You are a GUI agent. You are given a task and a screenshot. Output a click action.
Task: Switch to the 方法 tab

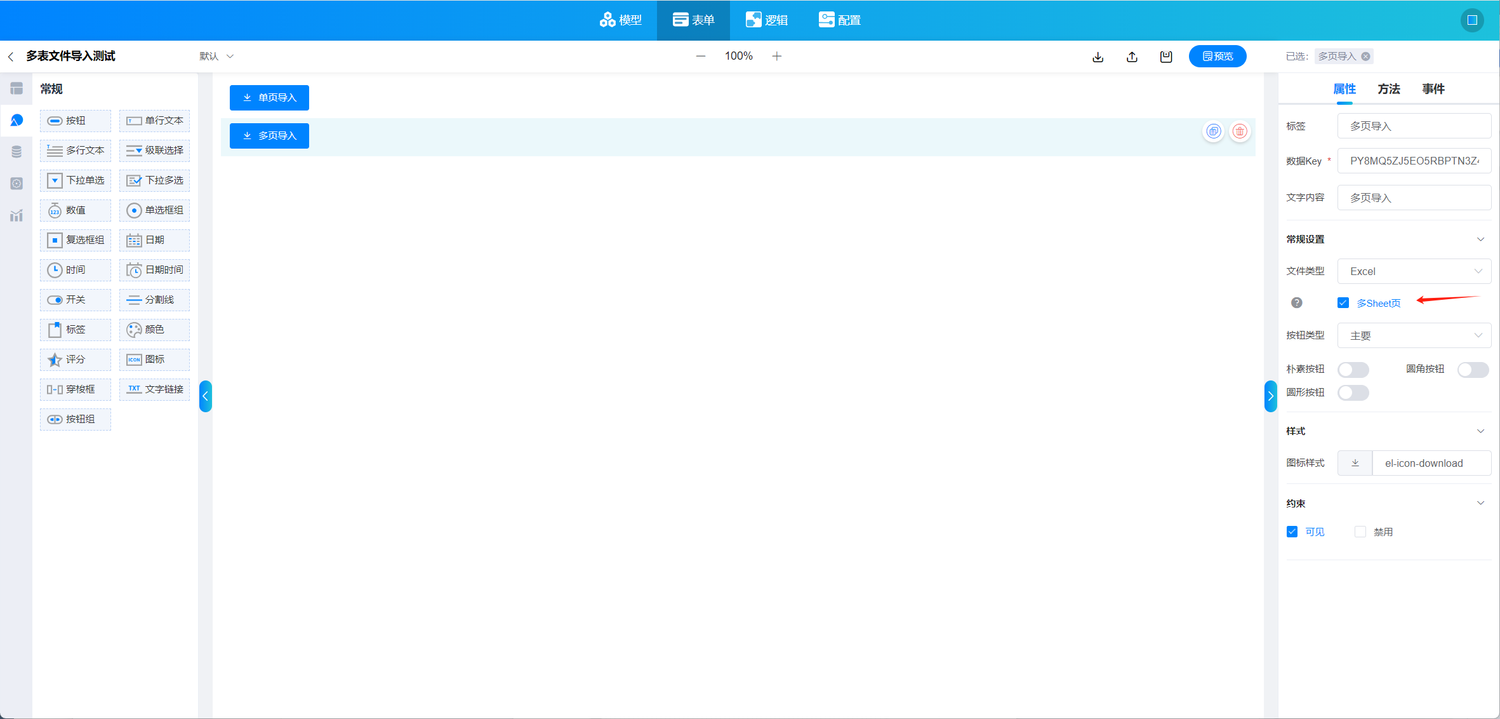pos(1388,89)
